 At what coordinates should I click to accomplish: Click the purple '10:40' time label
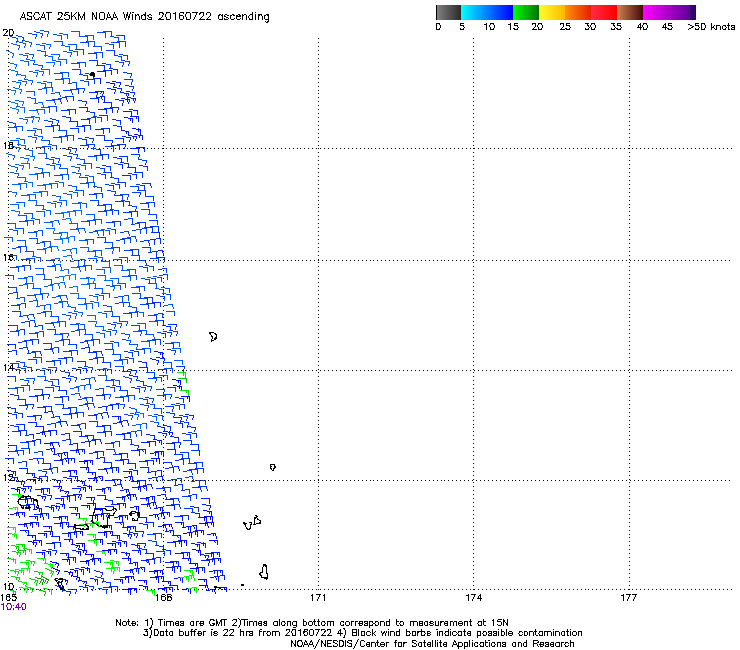[14, 607]
